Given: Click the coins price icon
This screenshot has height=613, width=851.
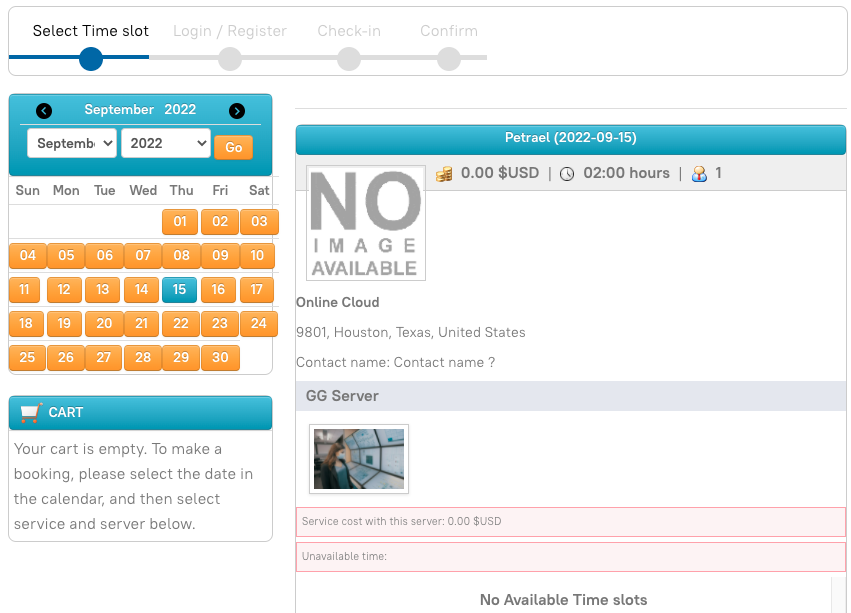Looking at the screenshot, I should [445, 174].
